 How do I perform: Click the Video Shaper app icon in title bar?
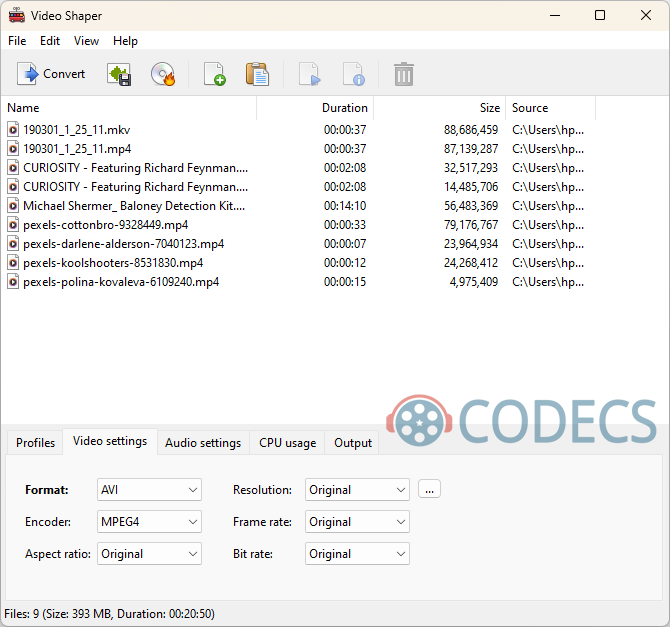[17, 15]
